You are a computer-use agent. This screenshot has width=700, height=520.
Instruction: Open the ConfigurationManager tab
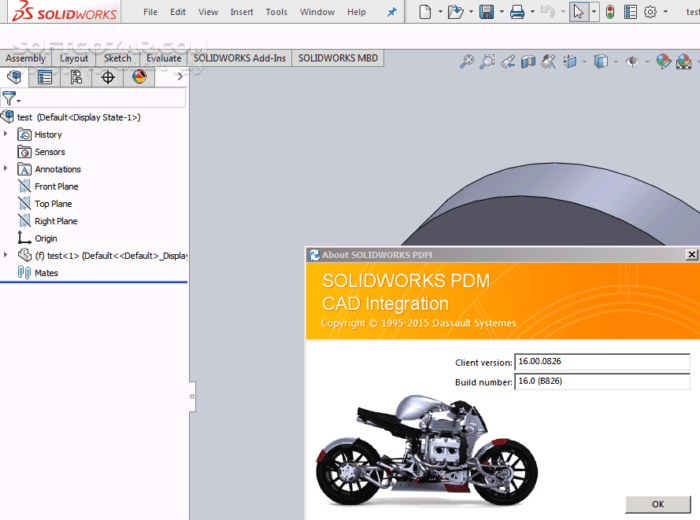click(76, 77)
